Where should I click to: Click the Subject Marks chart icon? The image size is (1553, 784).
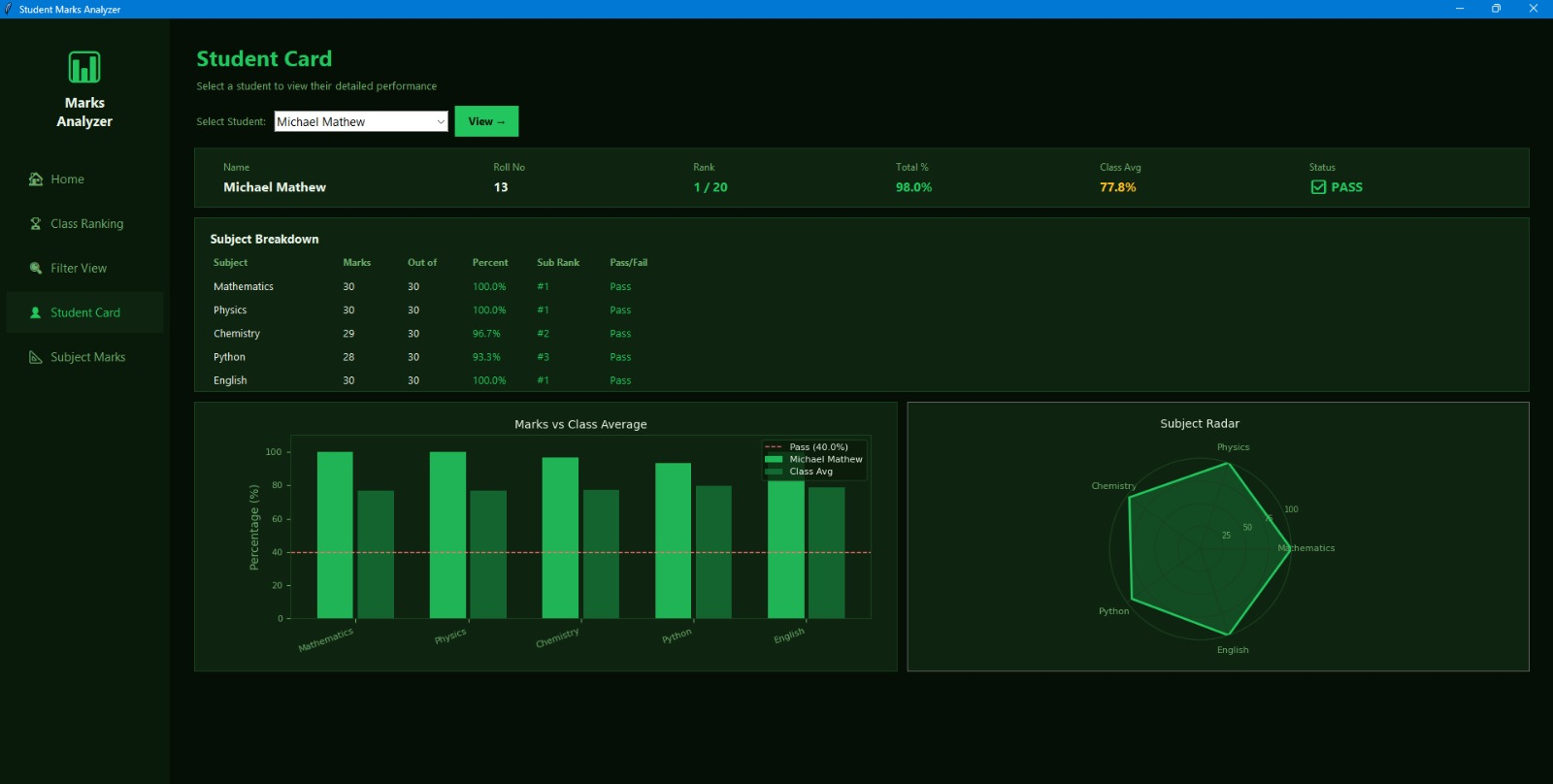(36, 357)
